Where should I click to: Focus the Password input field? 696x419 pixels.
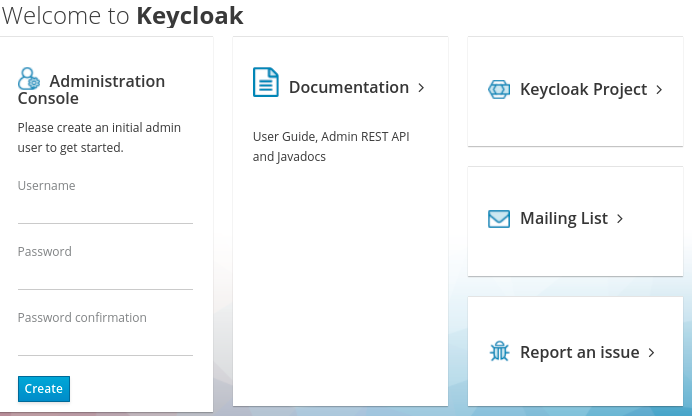pos(105,277)
